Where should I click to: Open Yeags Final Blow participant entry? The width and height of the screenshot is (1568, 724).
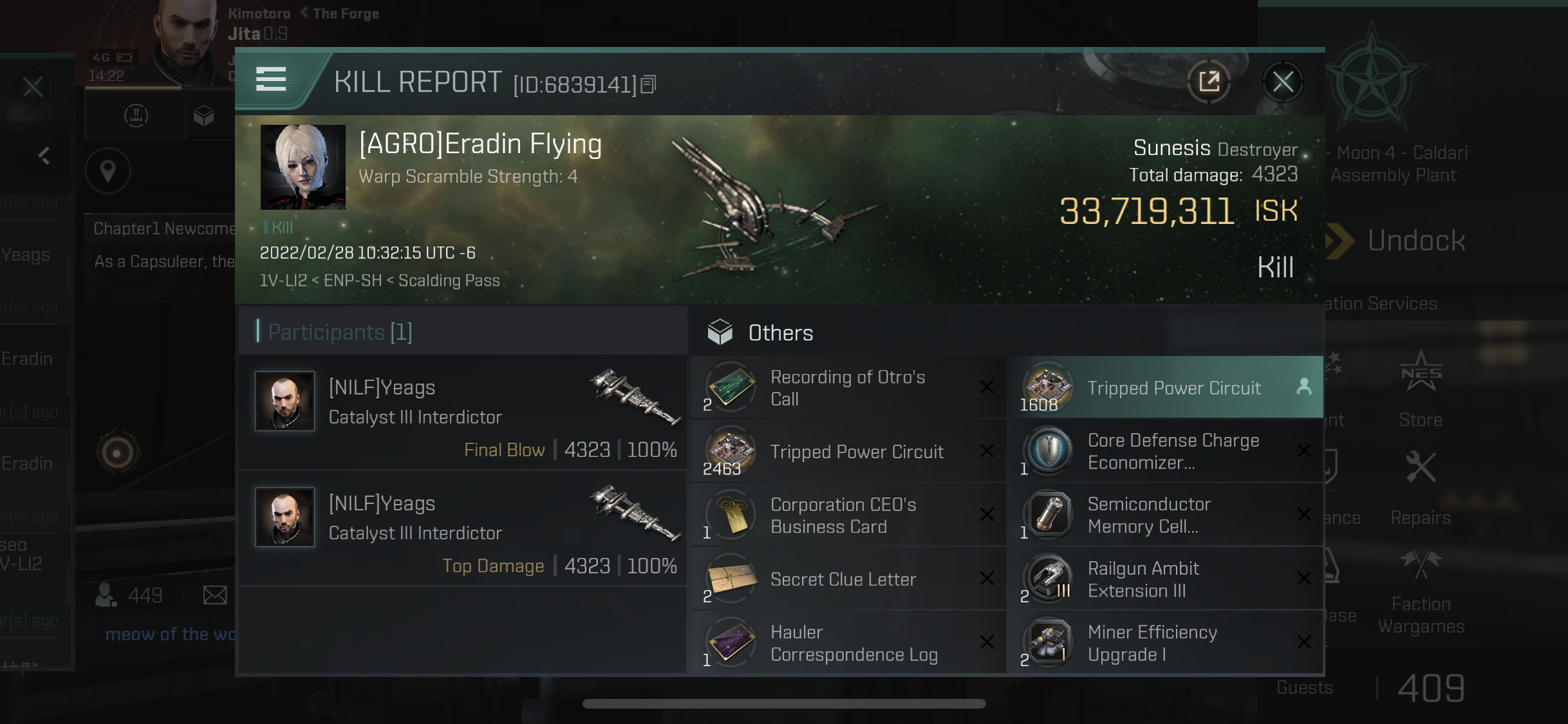coord(462,412)
